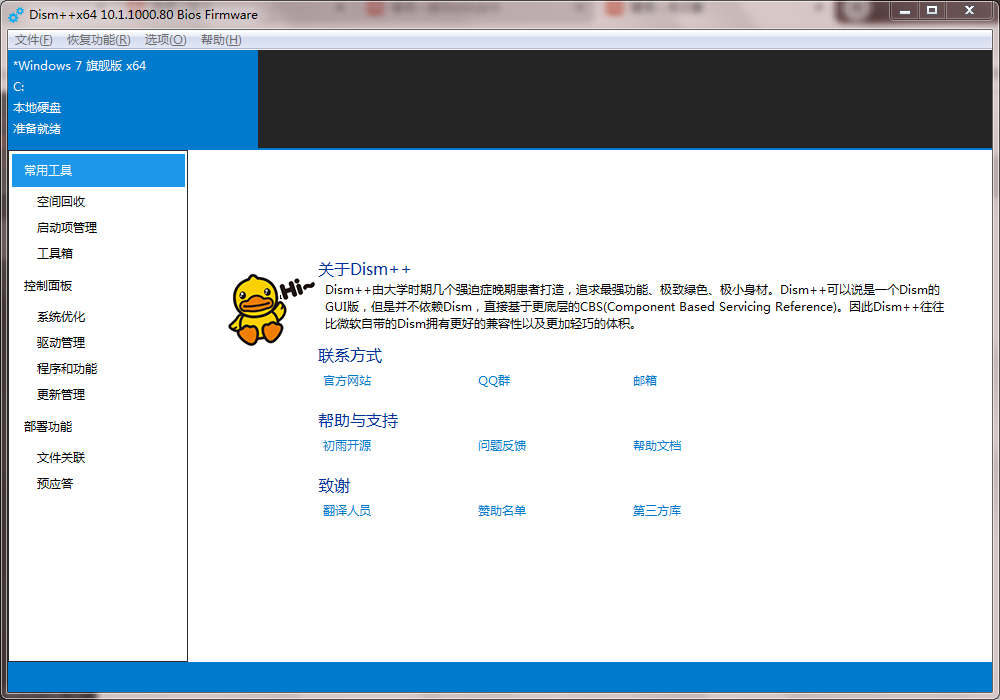Open 系统优化 in the sidebar
The width and height of the screenshot is (1000, 700).
click(61, 317)
